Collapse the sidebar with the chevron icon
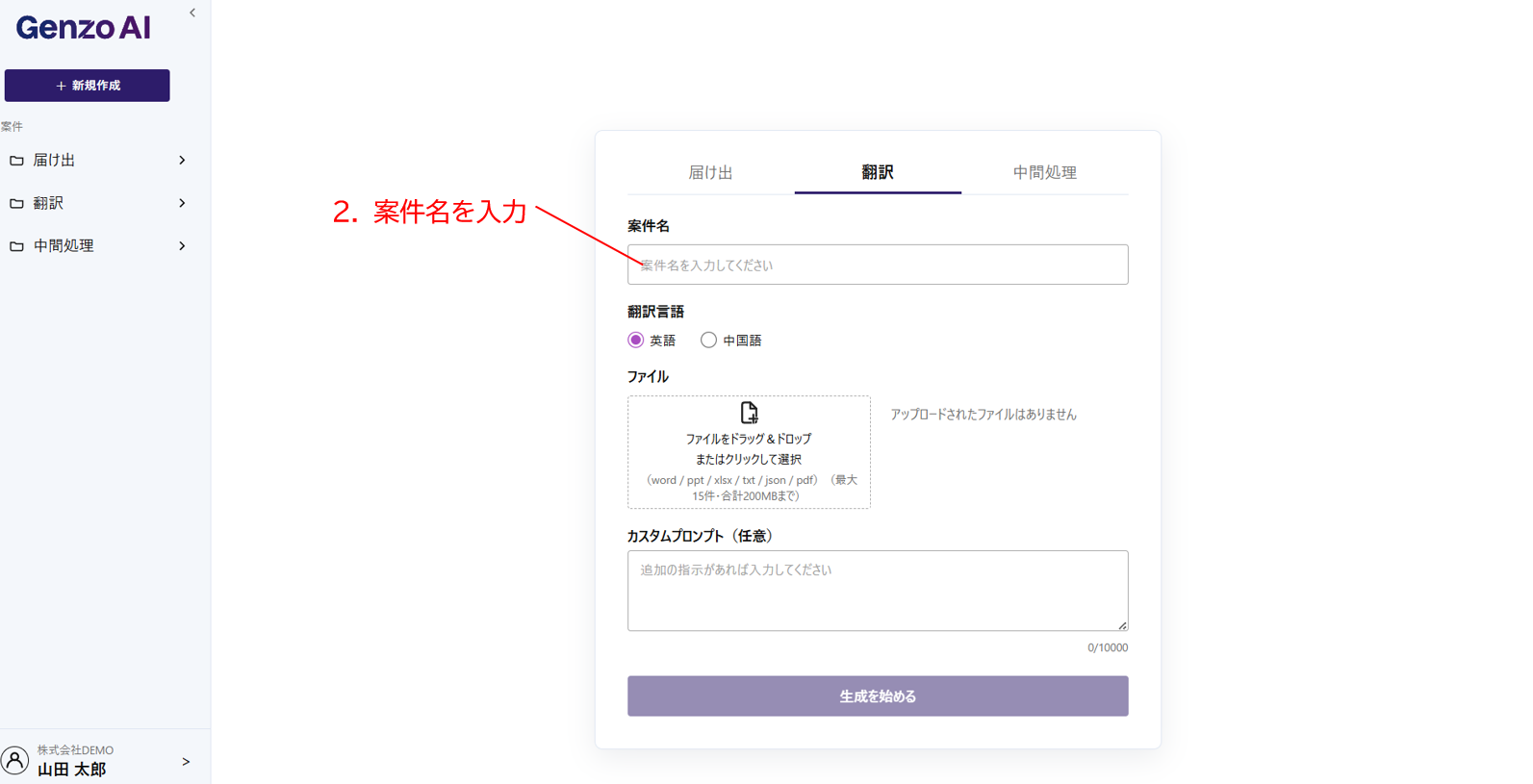 coord(192,13)
